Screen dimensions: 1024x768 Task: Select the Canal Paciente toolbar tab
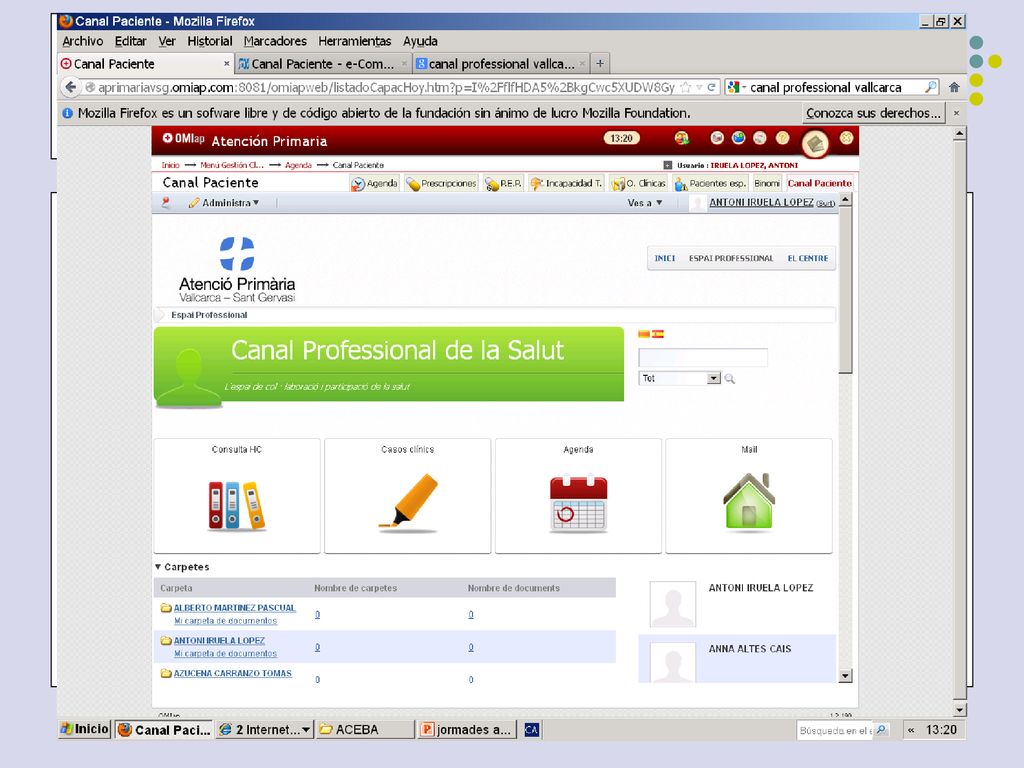pyautogui.click(x=820, y=184)
